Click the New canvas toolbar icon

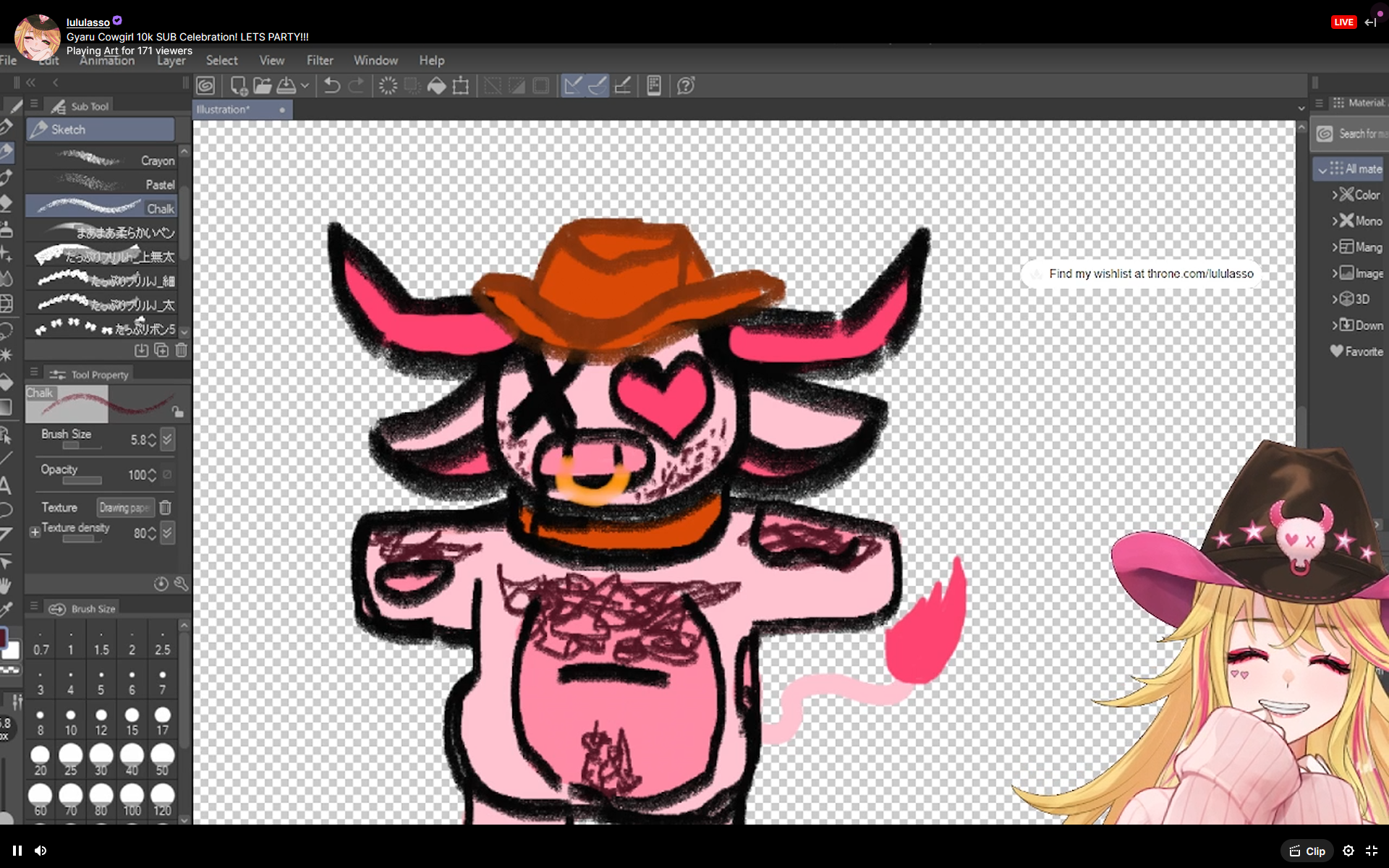(238, 86)
